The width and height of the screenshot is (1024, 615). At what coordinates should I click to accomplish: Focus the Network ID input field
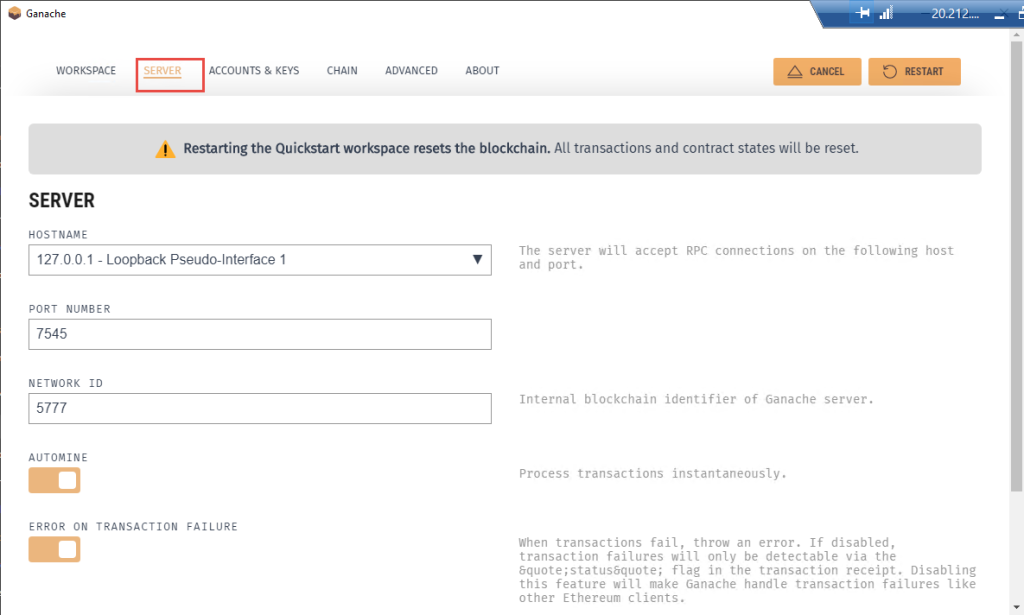coord(260,408)
